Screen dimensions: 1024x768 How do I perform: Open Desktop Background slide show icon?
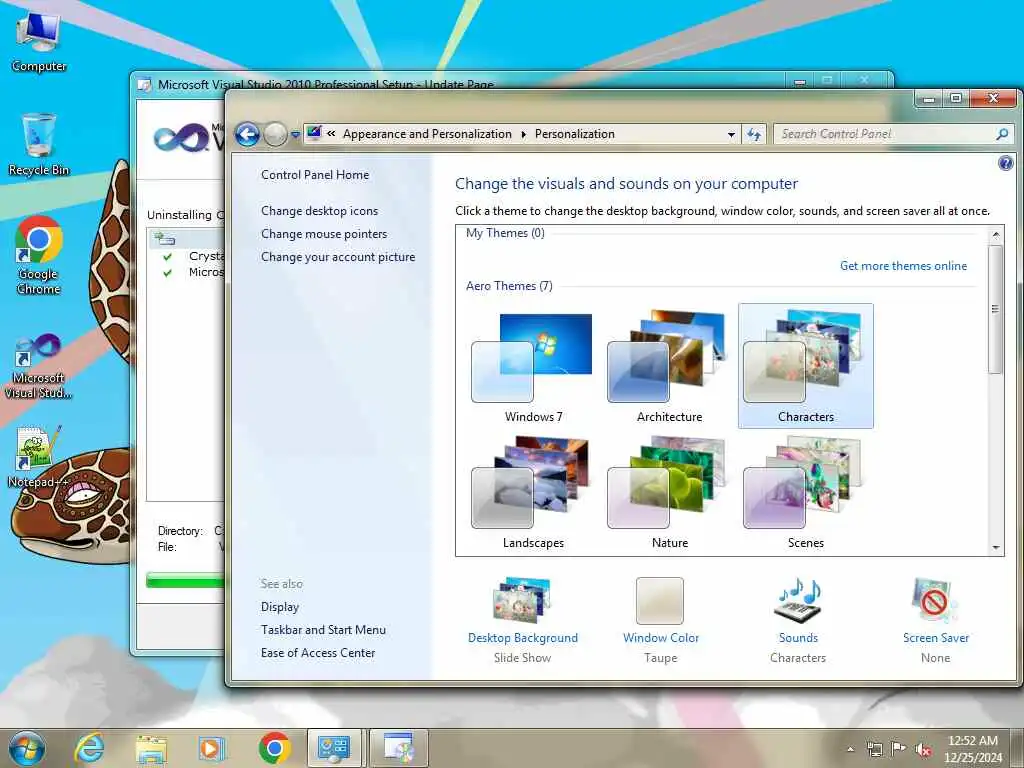[522, 601]
